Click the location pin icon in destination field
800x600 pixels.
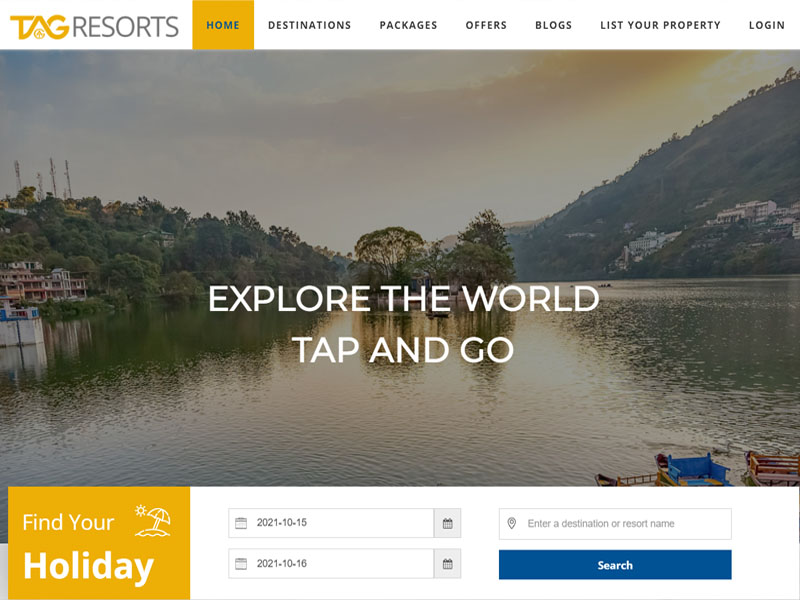(512, 523)
